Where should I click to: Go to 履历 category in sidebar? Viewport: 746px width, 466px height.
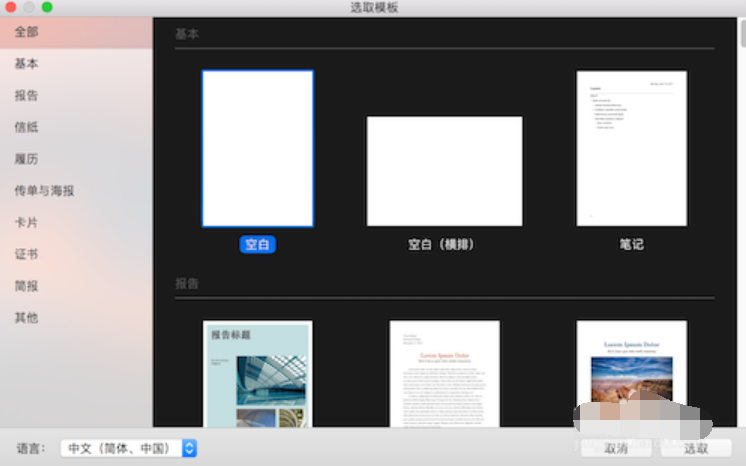[27, 159]
